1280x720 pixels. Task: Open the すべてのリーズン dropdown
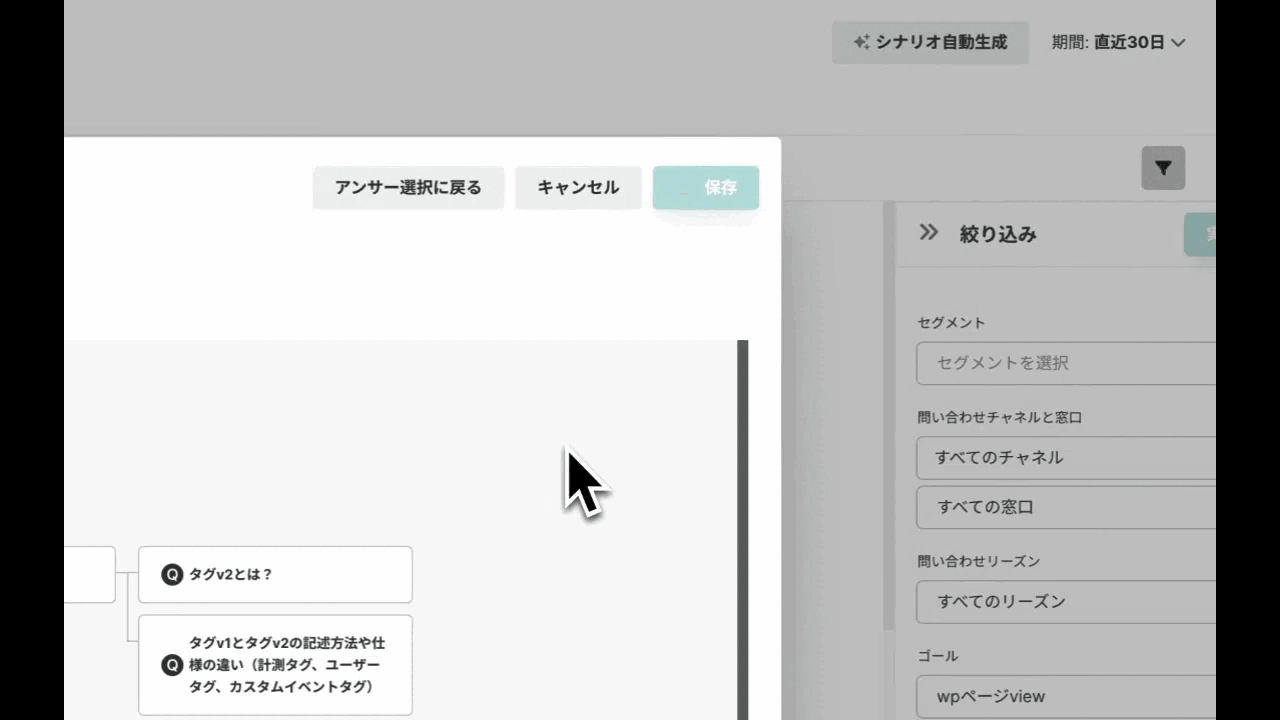(1066, 601)
